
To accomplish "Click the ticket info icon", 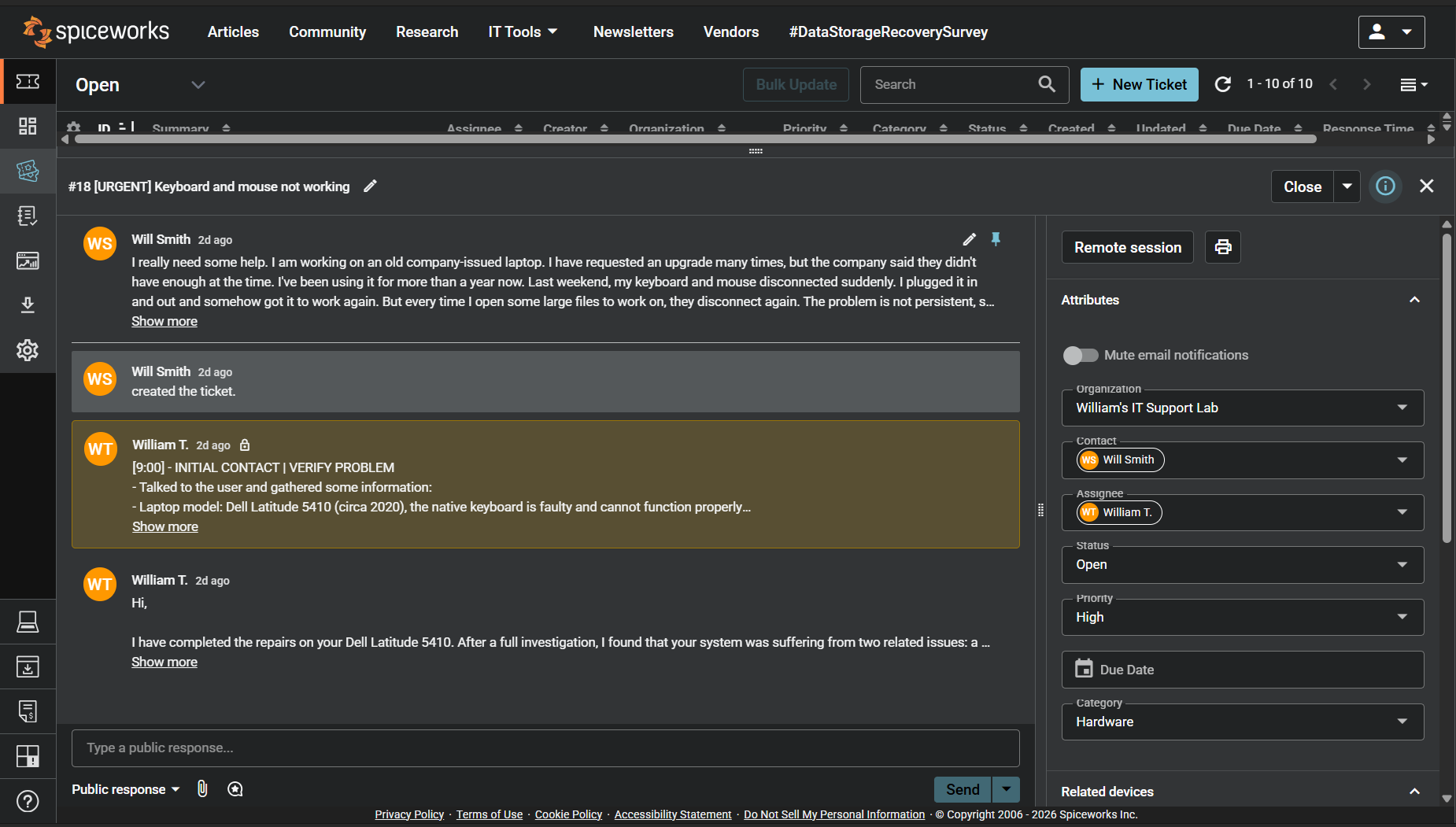I will (1385, 186).
